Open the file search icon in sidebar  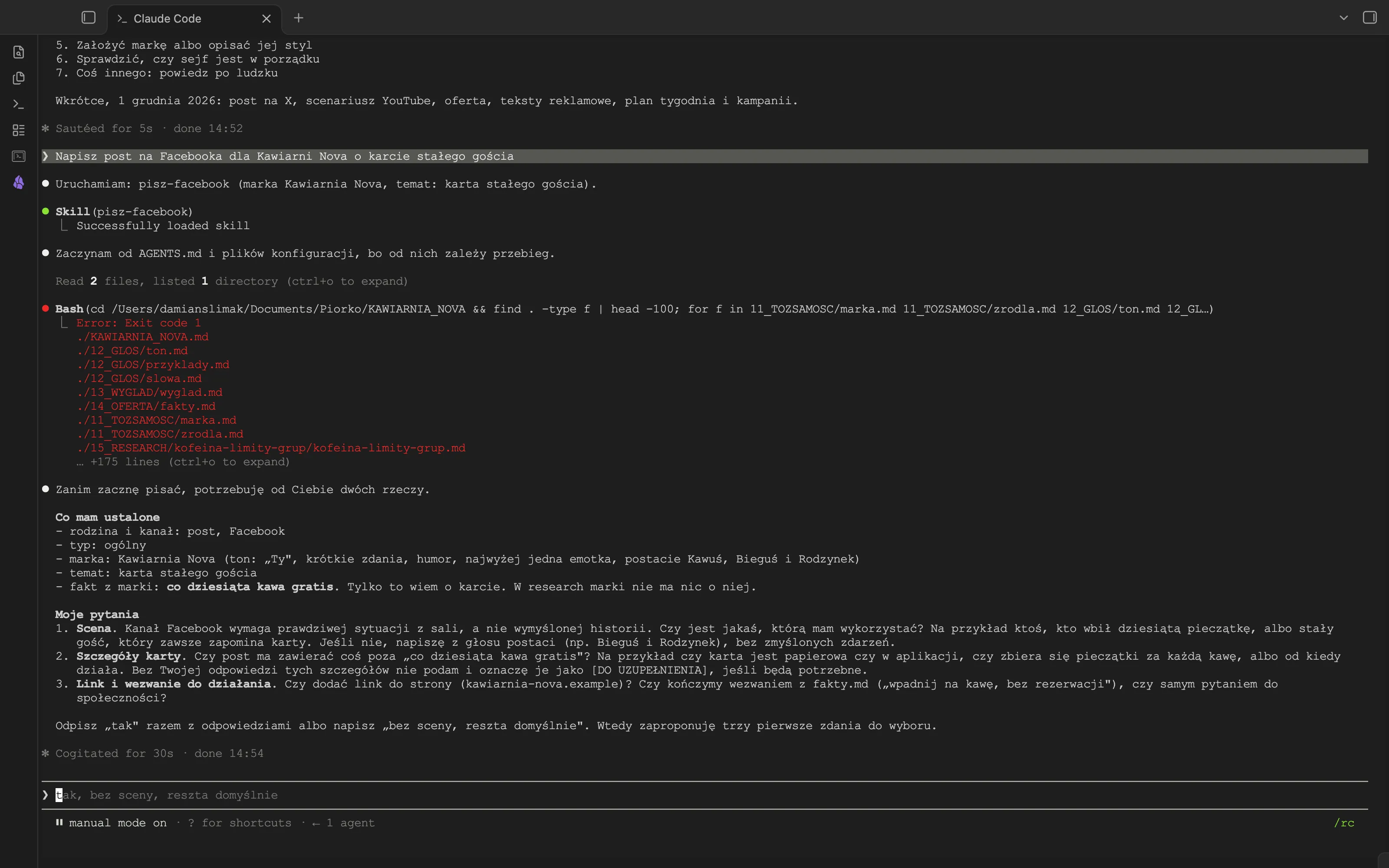point(18,52)
